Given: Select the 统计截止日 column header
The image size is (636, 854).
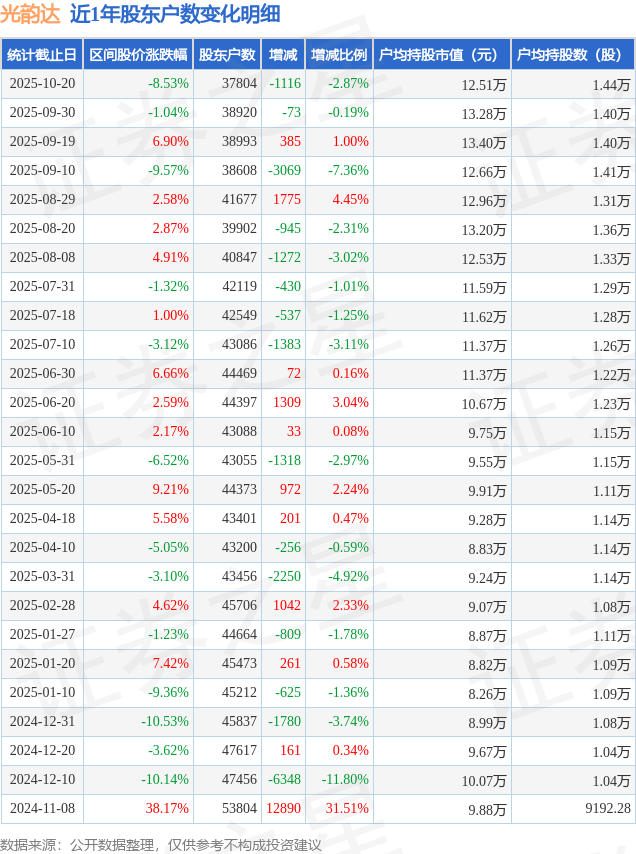Looking at the screenshot, I should 41,55.
